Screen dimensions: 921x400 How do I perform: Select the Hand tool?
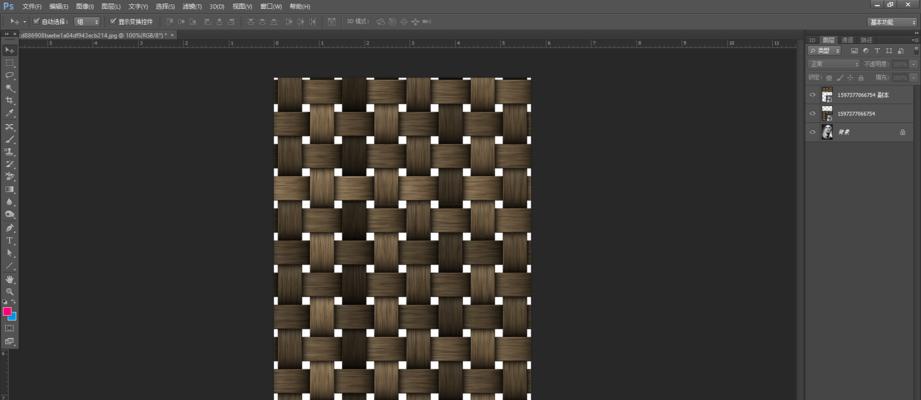coord(10,279)
